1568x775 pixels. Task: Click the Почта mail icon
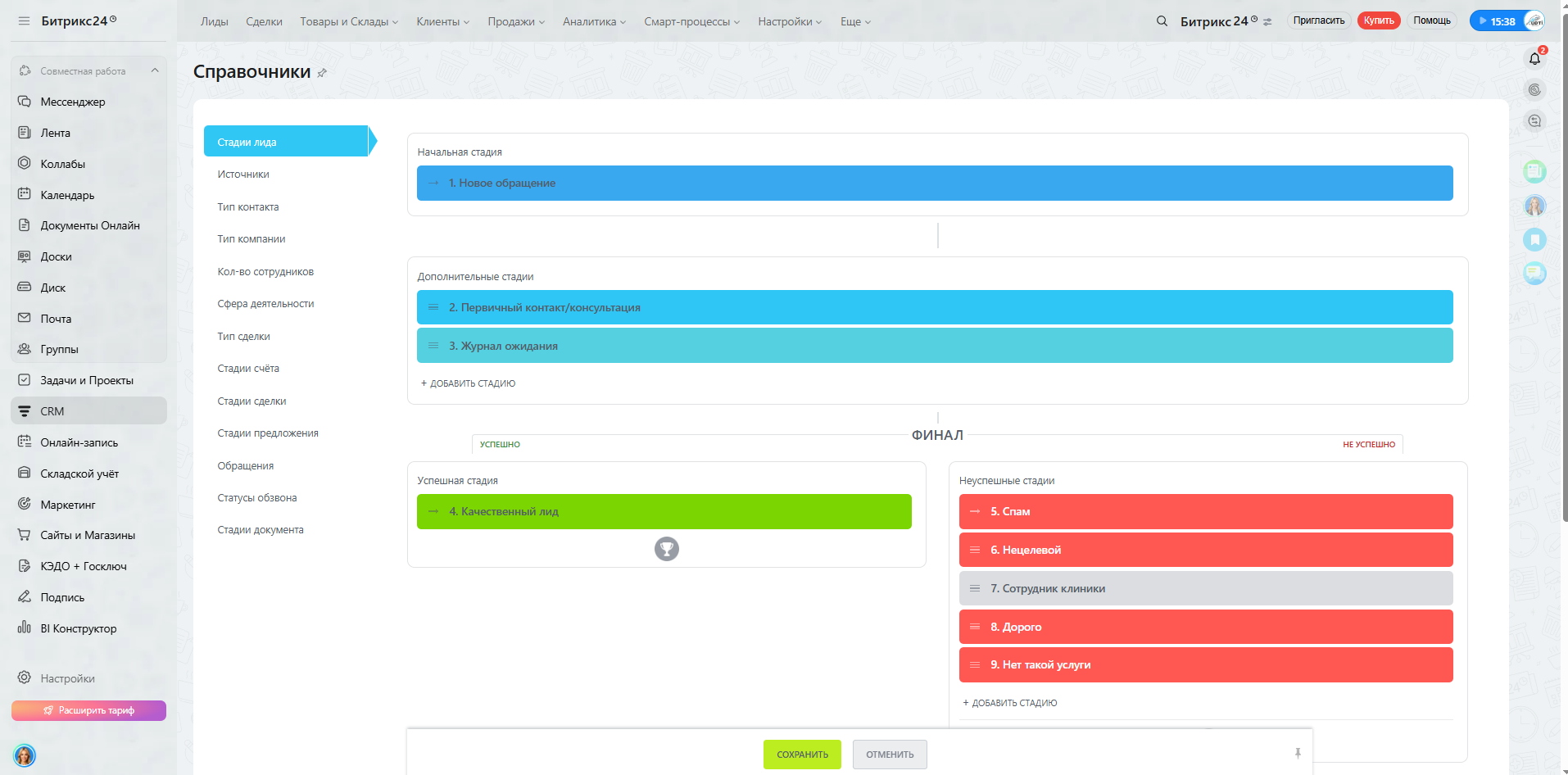click(25, 319)
